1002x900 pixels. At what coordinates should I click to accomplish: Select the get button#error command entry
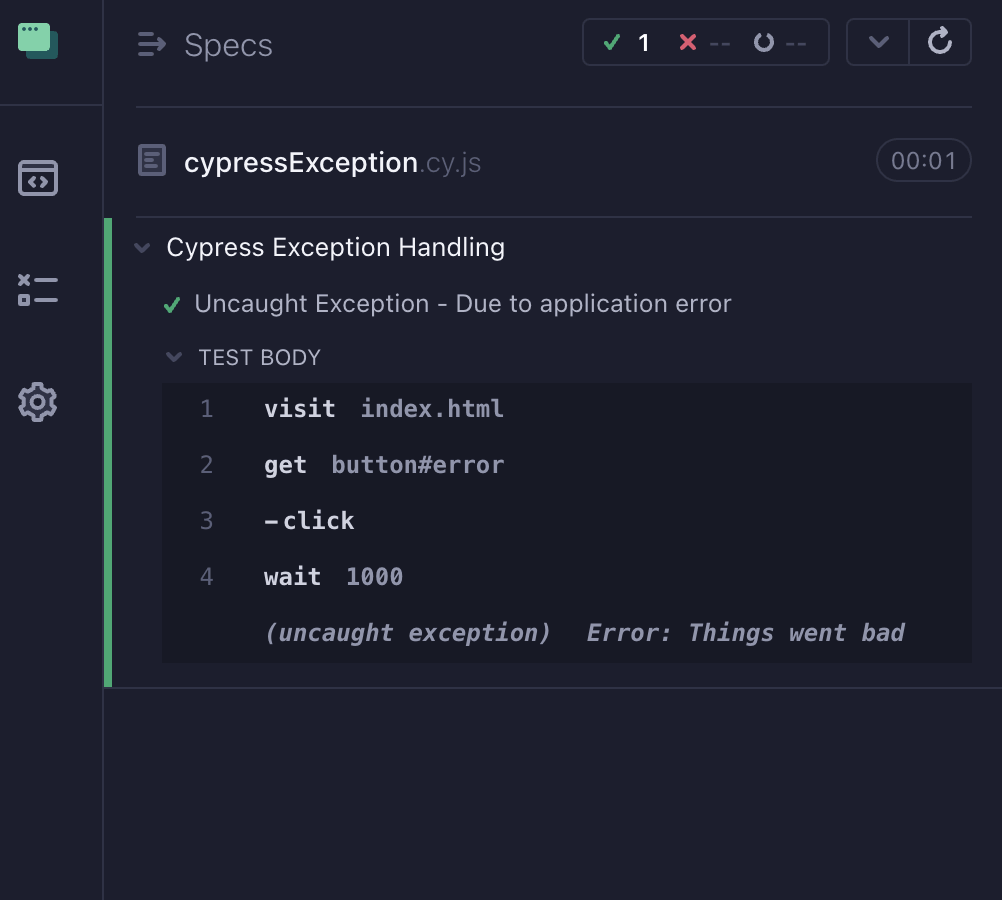(383, 464)
